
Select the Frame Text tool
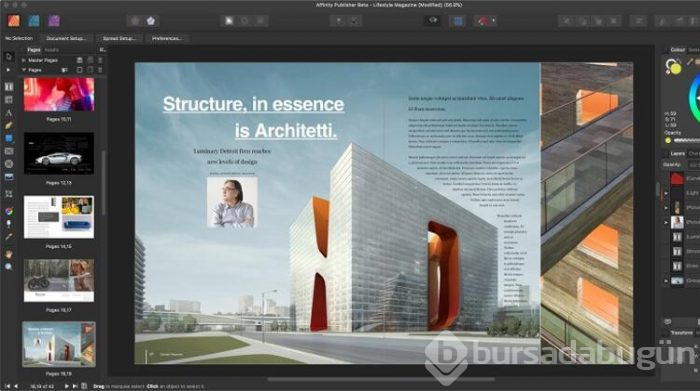click(8, 87)
